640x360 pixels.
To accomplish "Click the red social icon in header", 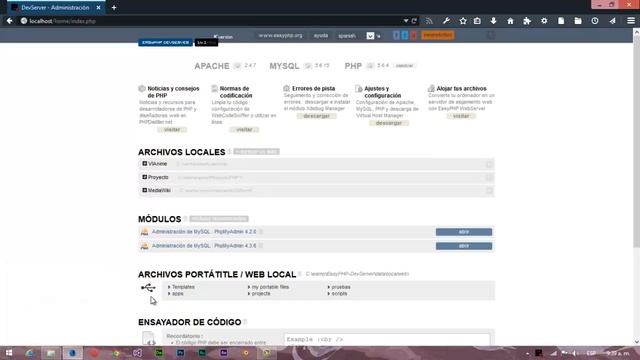I will (x=413, y=36).
